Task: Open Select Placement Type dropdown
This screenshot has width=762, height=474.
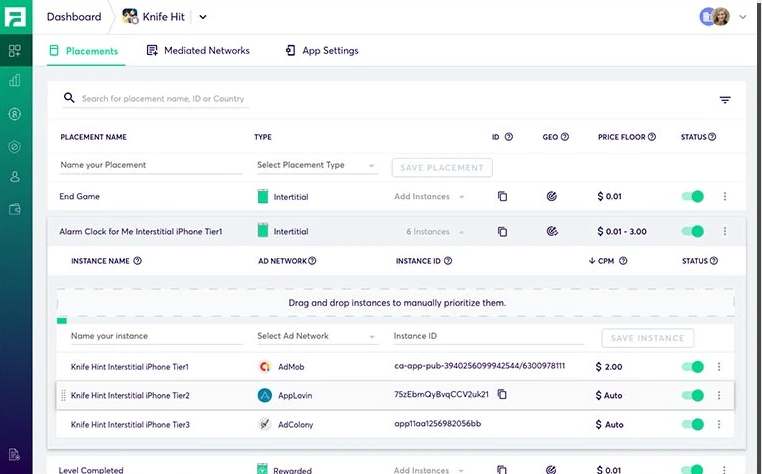Action: pos(316,165)
